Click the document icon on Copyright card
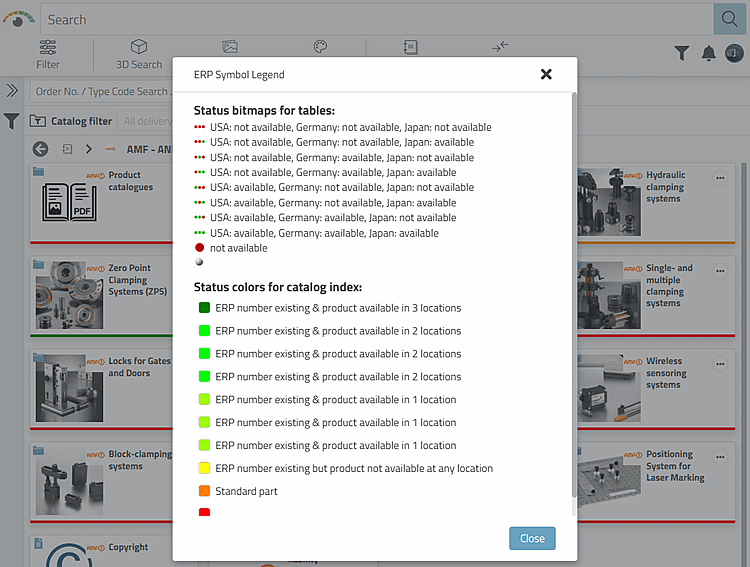 (x=39, y=543)
